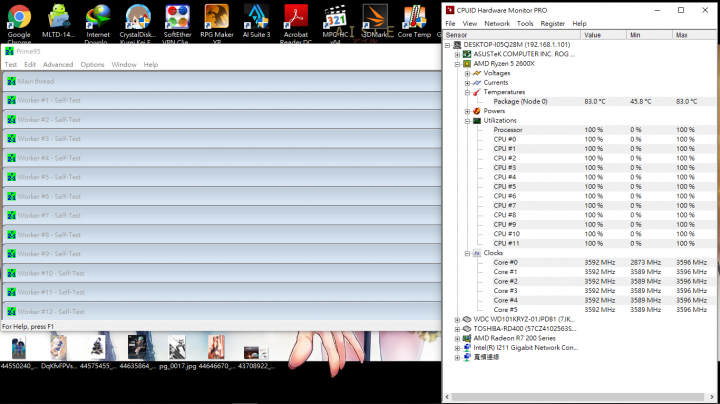Launch Internet Download Manager shortcut

(x=98, y=17)
